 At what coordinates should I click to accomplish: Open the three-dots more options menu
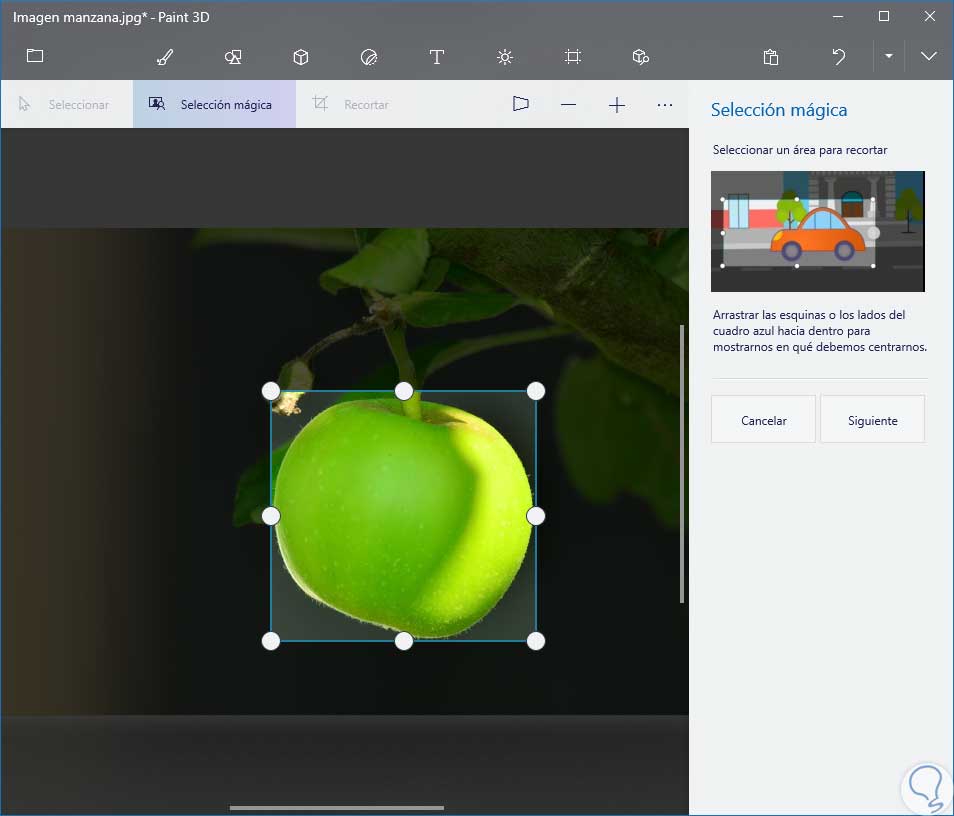(x=665, y=105)
